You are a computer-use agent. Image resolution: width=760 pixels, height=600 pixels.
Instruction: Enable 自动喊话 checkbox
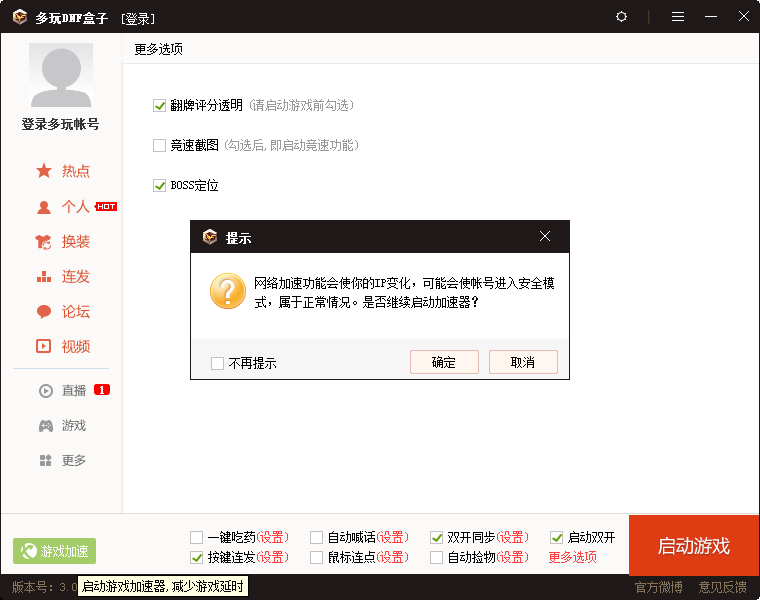[317, 537]
